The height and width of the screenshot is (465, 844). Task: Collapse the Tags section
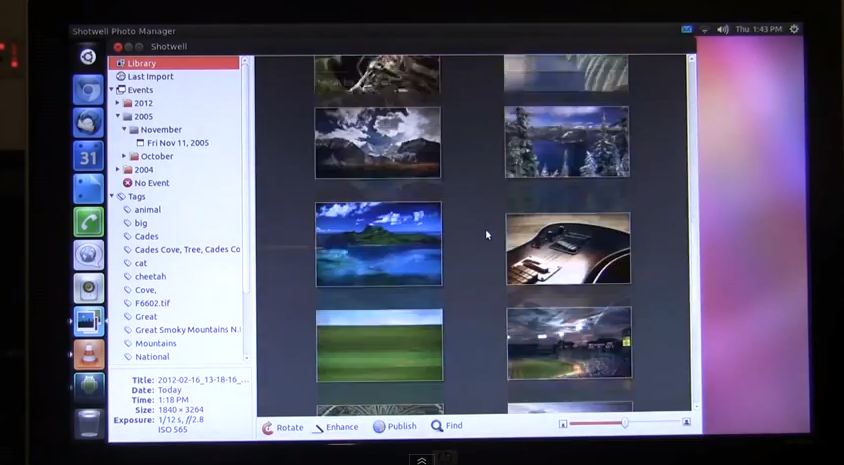(112, 197)
